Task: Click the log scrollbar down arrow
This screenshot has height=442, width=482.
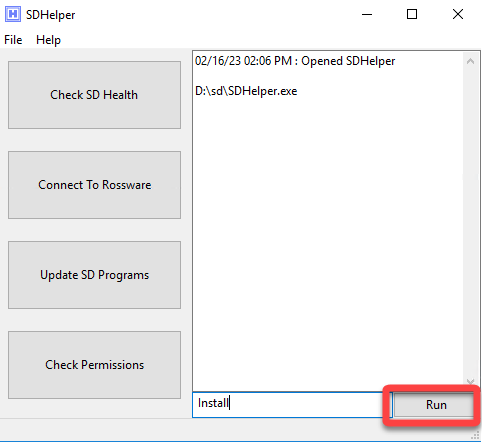Action: coord(470,382)
